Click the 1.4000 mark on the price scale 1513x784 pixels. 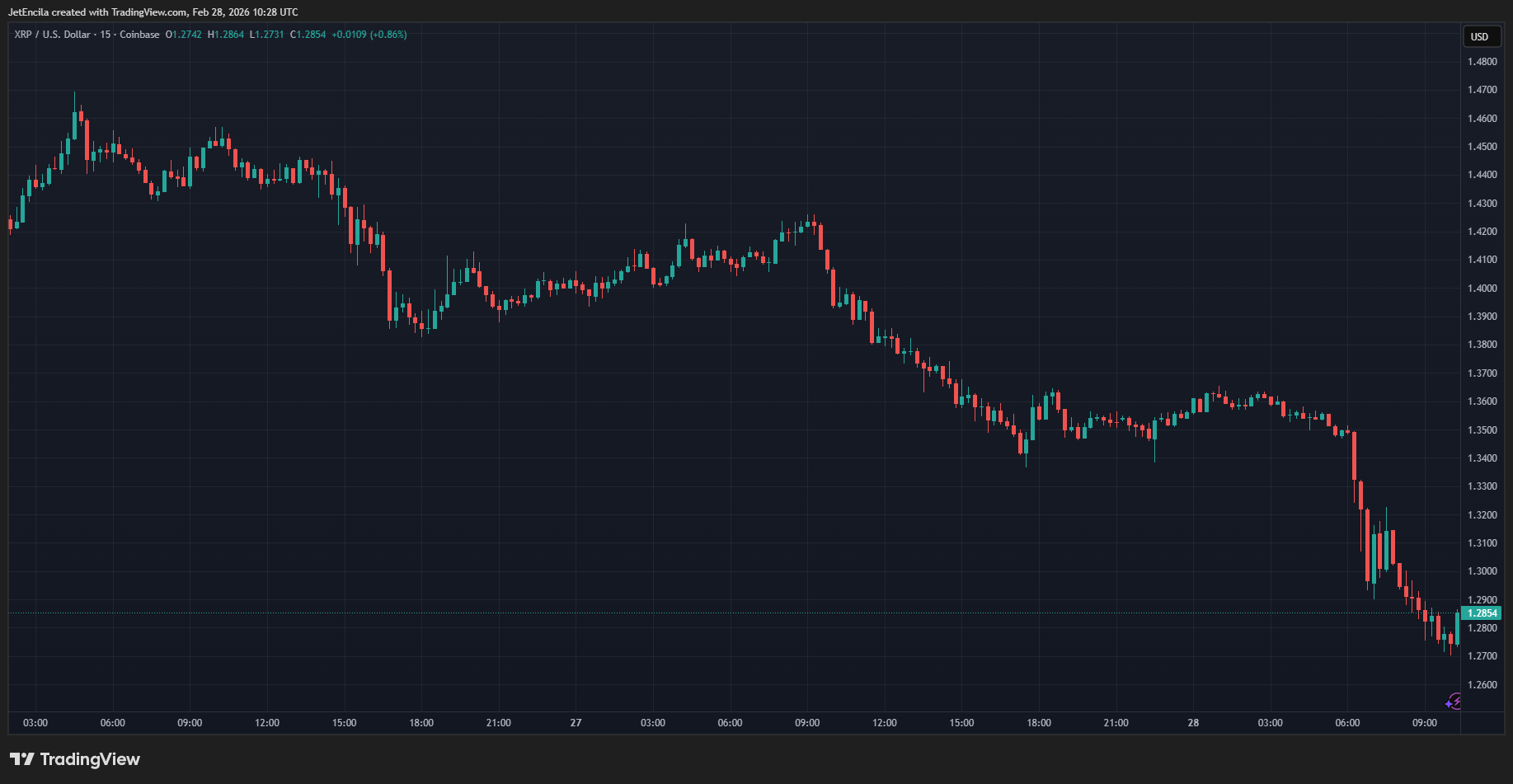pos(1482,289)
